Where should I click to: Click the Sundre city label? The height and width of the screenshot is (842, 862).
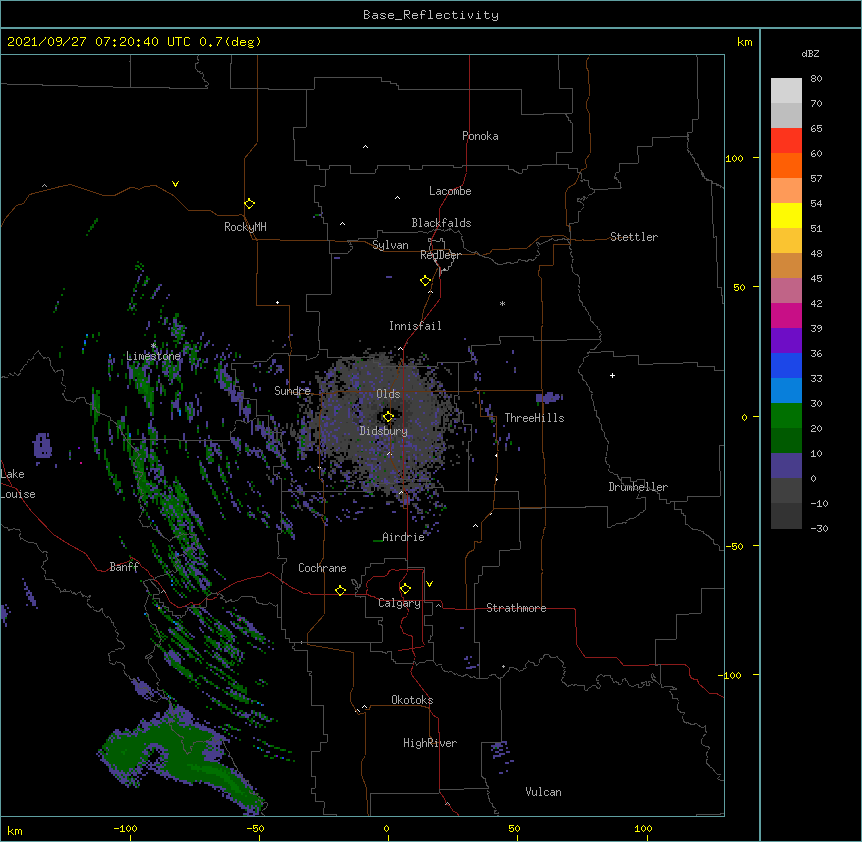coord(292,391)
